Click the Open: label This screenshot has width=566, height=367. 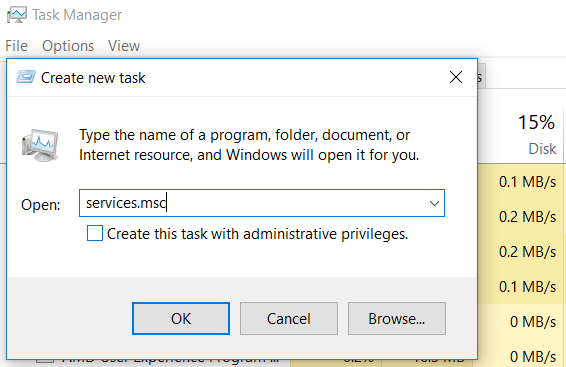pos(40,205)
